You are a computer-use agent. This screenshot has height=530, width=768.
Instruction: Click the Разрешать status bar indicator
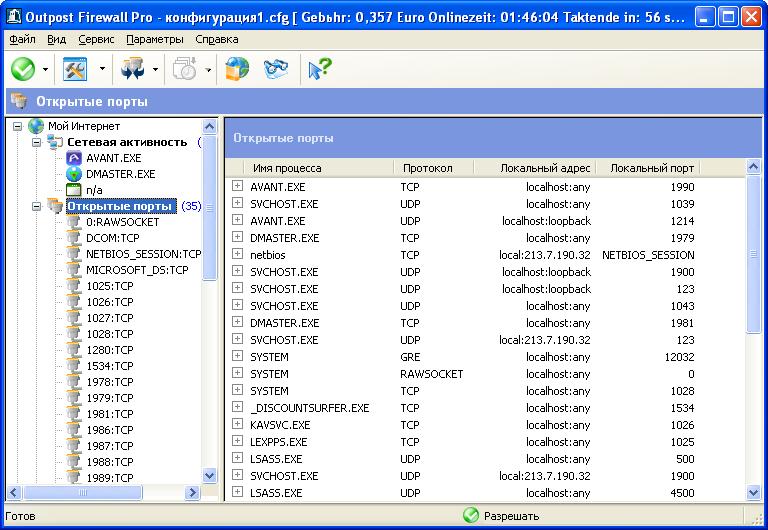coord(501,516)
